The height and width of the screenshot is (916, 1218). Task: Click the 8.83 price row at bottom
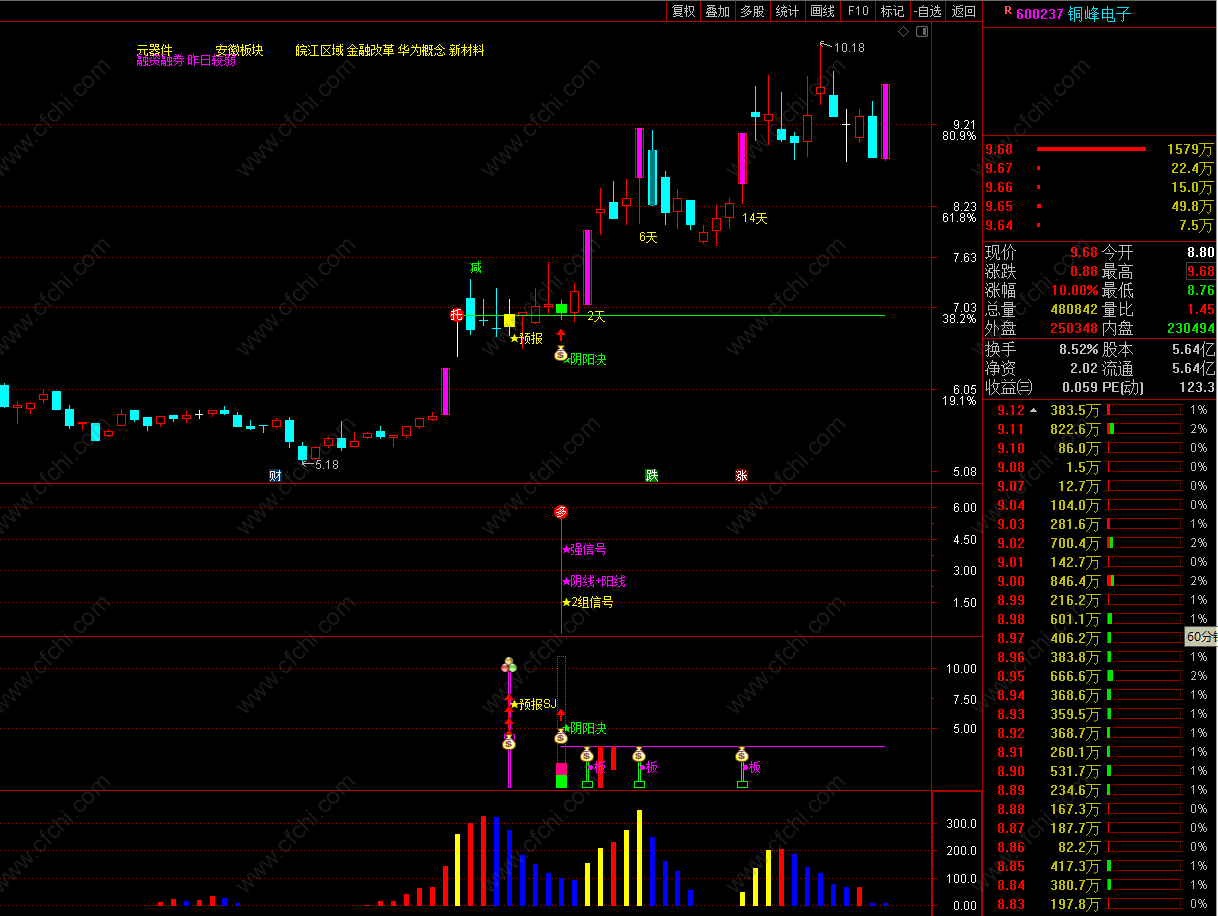pos(1100,904)
